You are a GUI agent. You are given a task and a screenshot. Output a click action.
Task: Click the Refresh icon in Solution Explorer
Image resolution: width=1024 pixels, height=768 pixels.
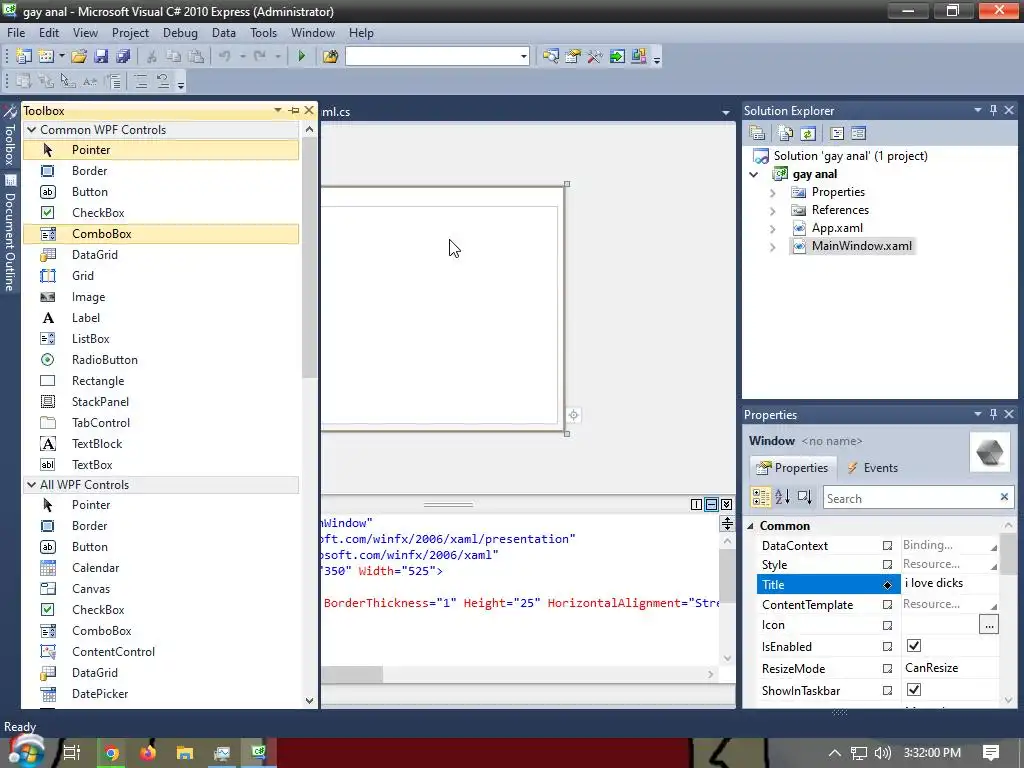(808, 134)
